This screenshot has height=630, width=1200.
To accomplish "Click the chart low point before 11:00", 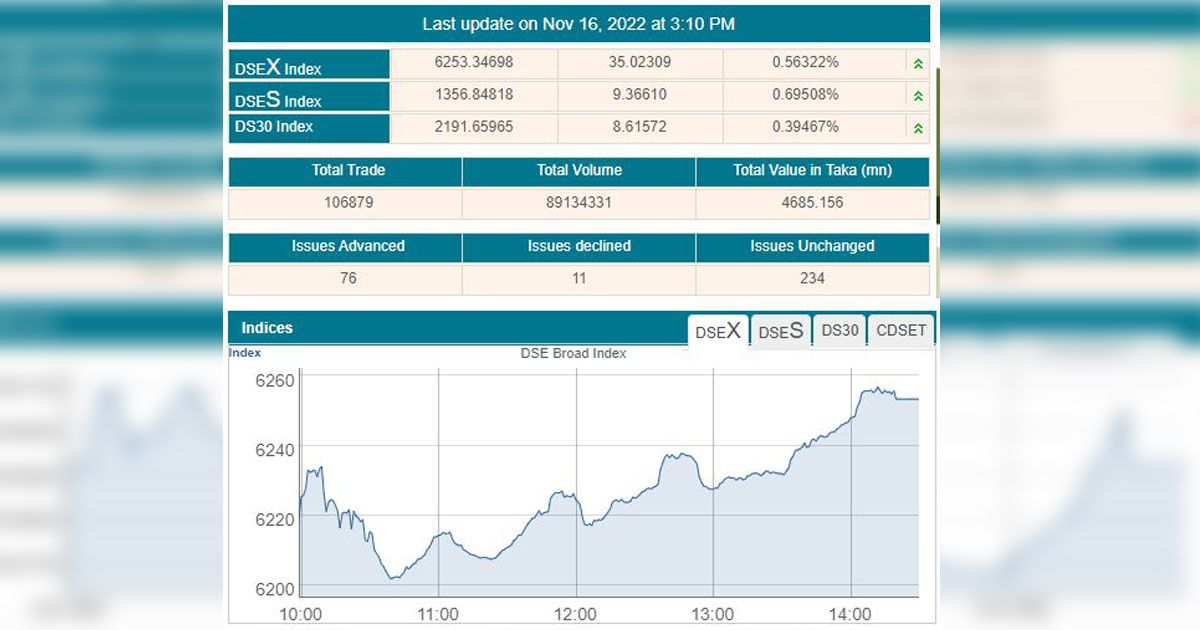I will click(x=392, y=578).
